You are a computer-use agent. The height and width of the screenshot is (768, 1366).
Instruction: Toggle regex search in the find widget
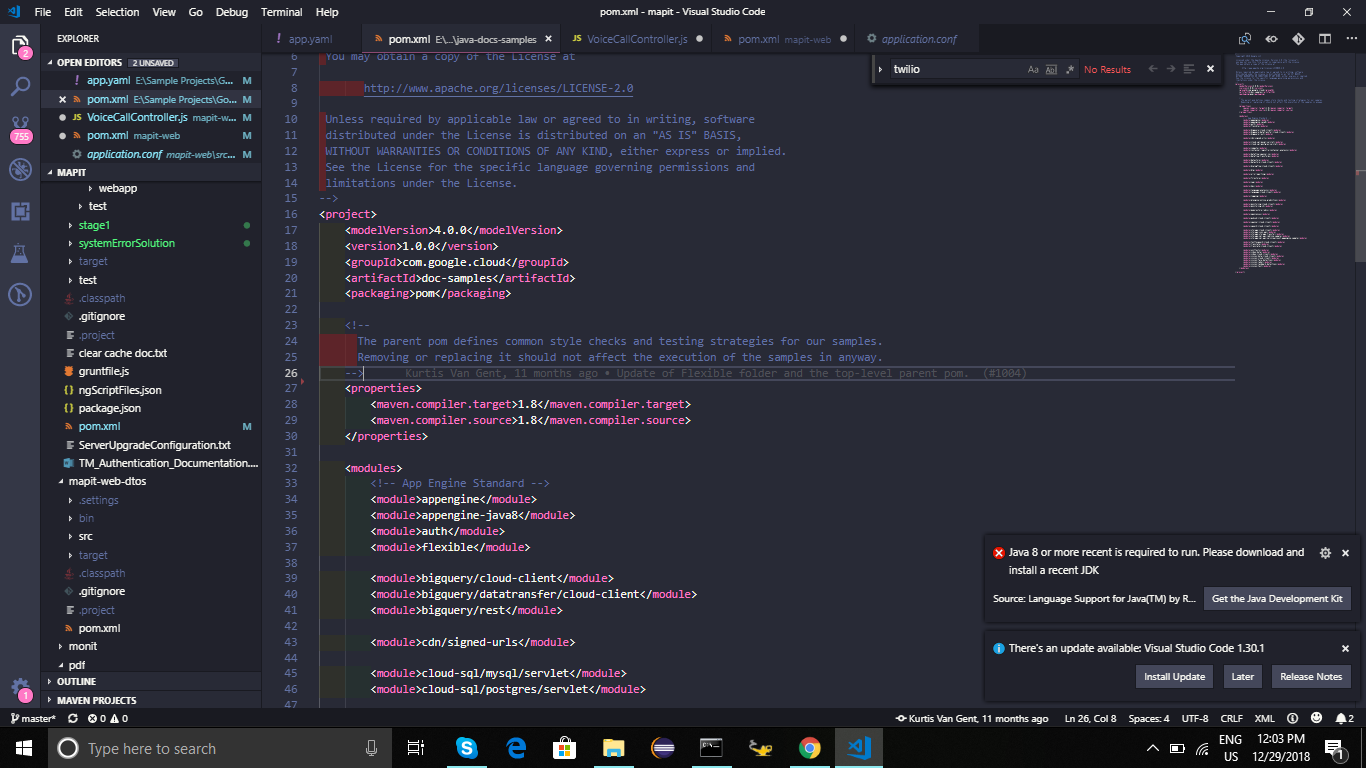click(x=1070, y=68)
